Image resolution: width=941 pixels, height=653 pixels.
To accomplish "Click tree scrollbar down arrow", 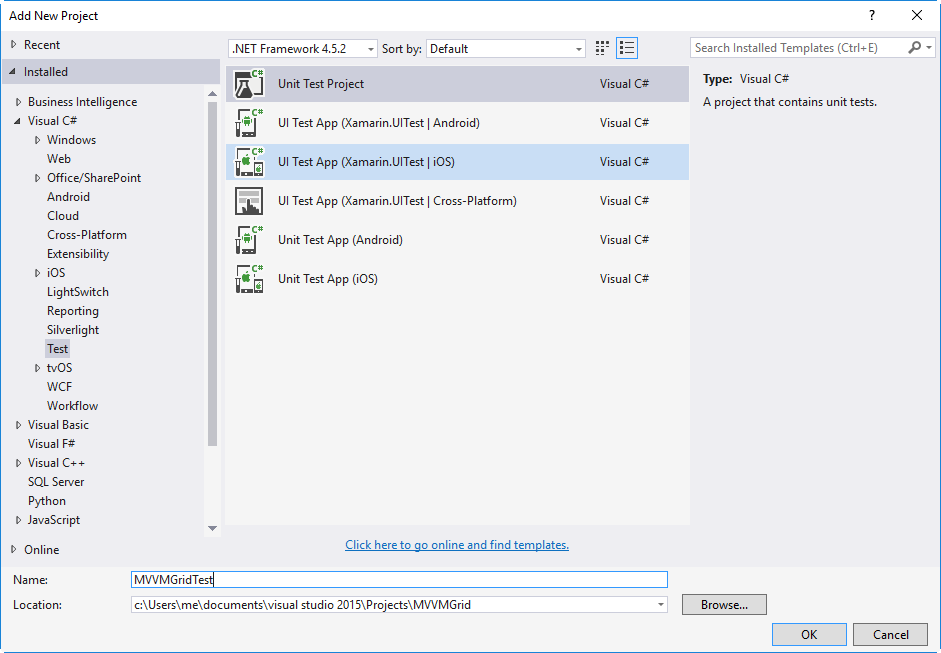I will (212, 528).
